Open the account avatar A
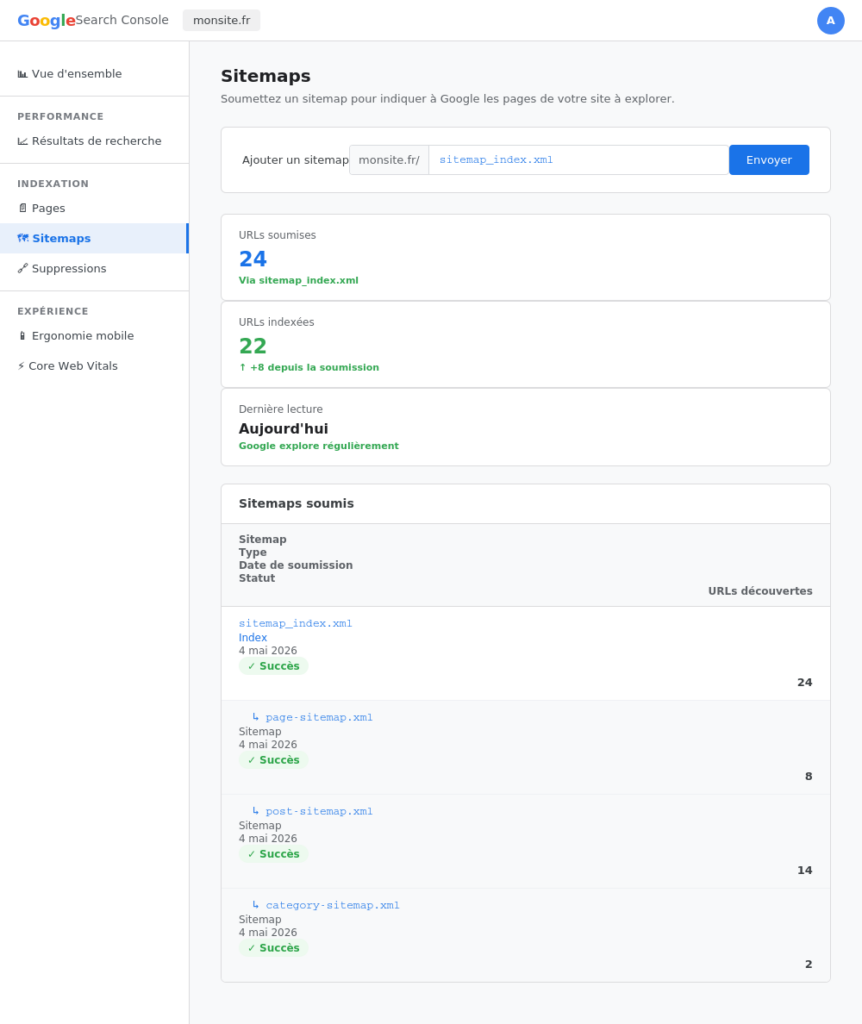This screenshot has width=862, height=1024. [x=831, y=20]
